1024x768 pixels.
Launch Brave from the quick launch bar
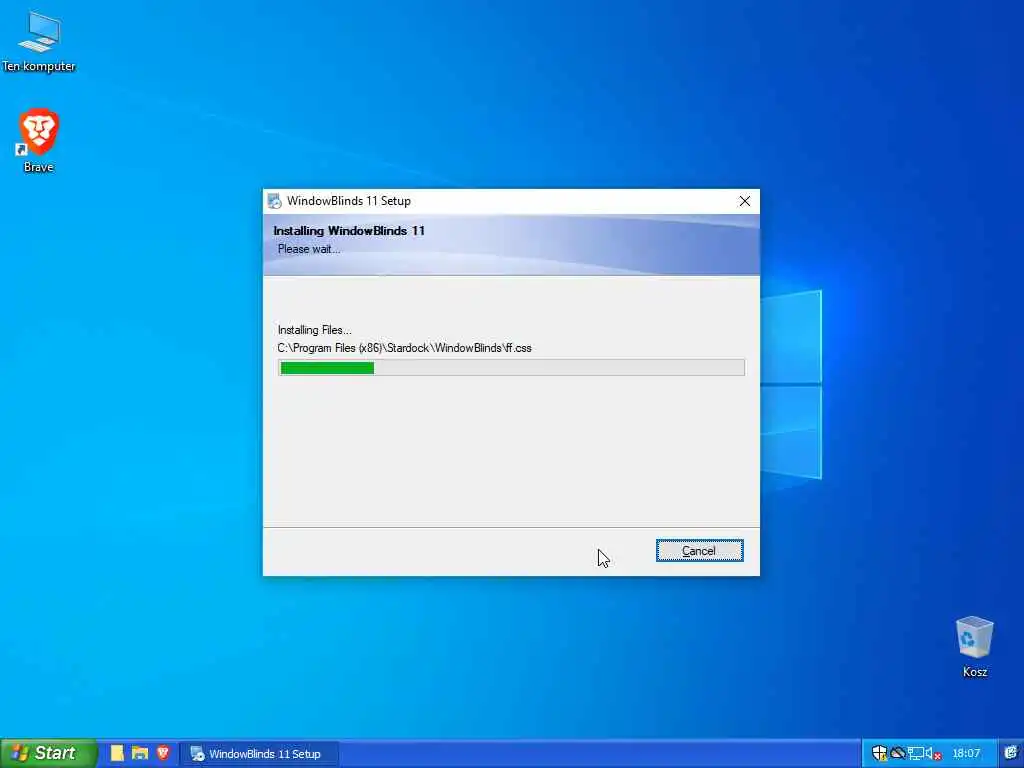pyautogui.click(x=163, y=753)
